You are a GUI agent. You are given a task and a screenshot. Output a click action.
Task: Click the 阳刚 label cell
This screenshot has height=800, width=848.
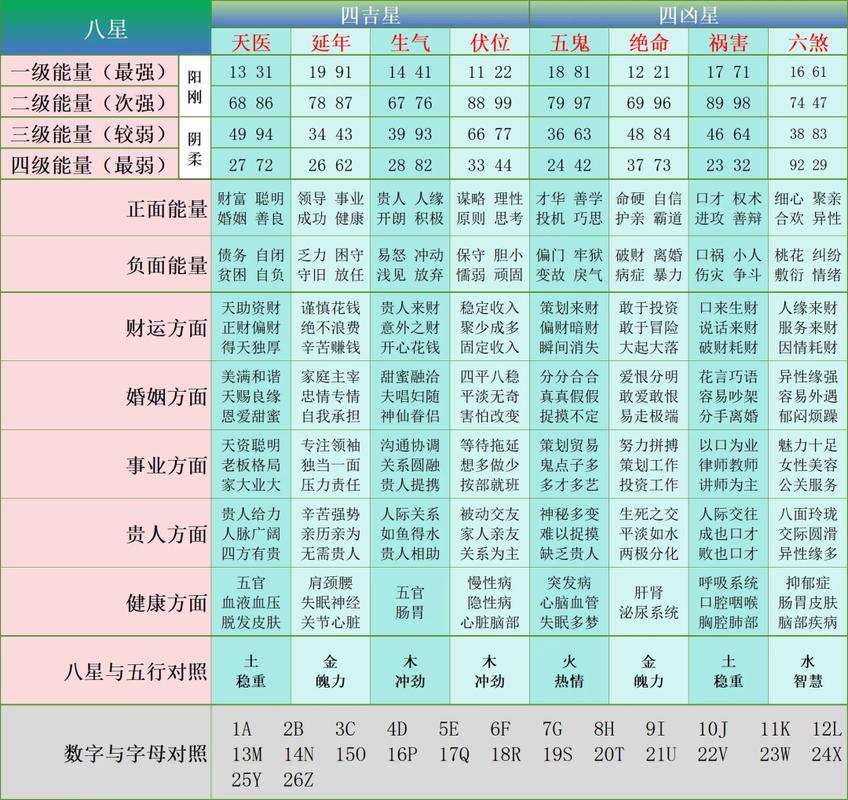click(194, 87)
